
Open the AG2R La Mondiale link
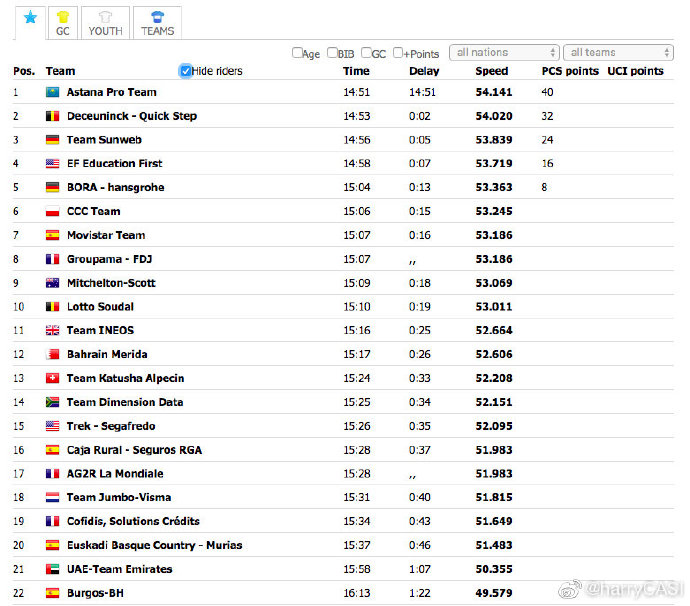click(115, 474)
